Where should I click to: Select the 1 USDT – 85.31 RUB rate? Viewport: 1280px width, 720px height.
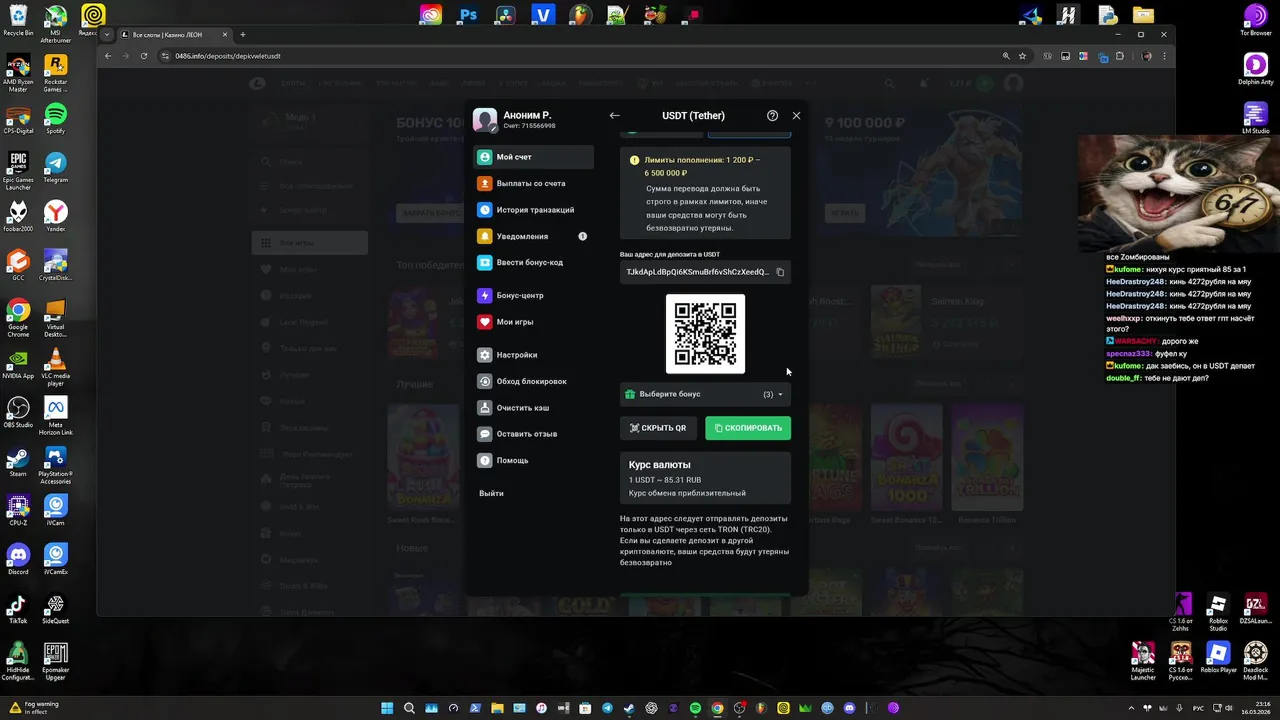point(664,480)
